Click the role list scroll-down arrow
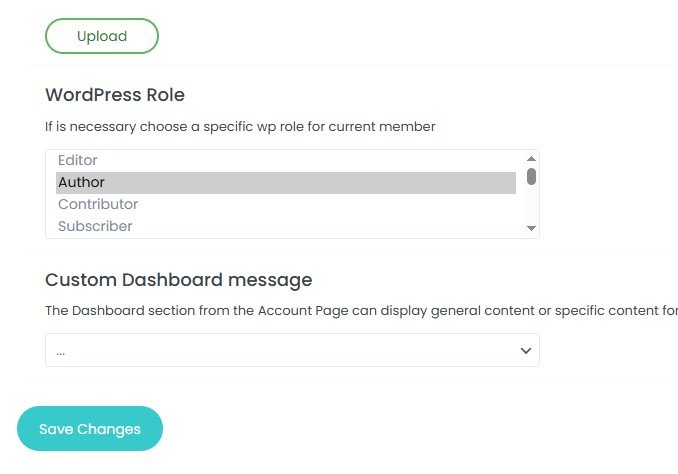This screenshot has width=678, height=474. (x=532, y=229)
